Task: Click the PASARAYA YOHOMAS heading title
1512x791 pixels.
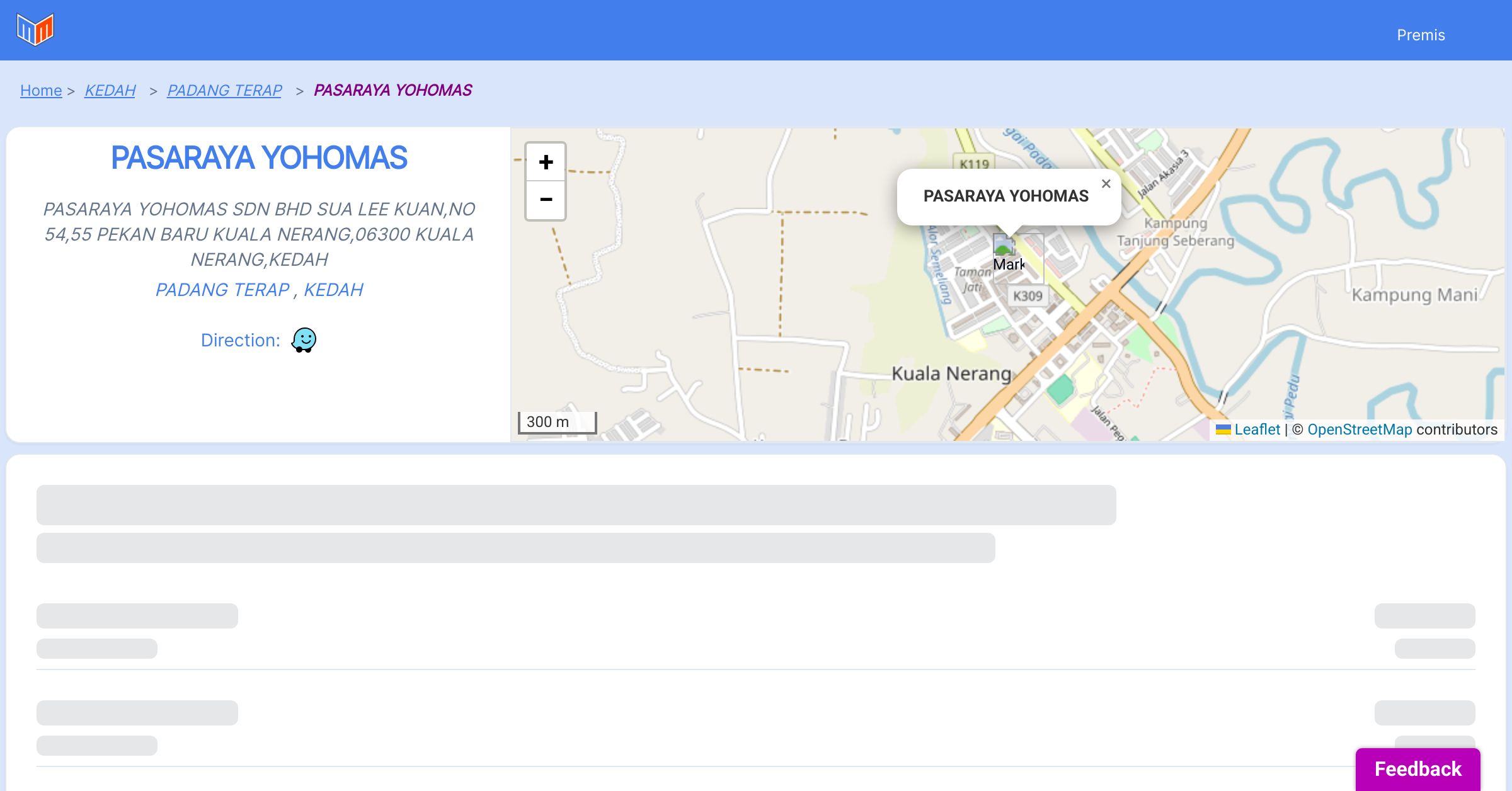Action: [x=259, y=157]
